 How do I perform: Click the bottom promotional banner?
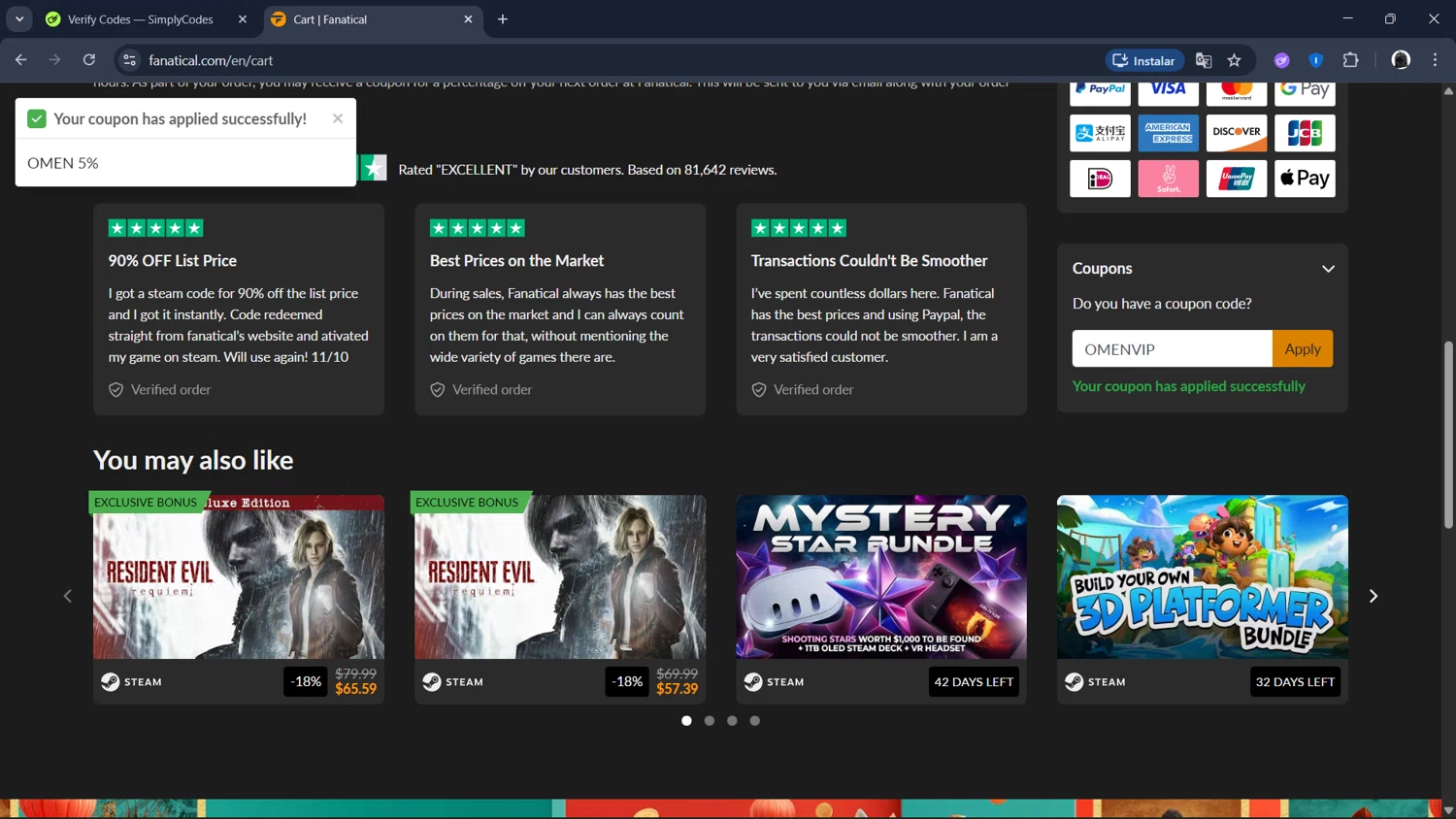tap(720, 808)
